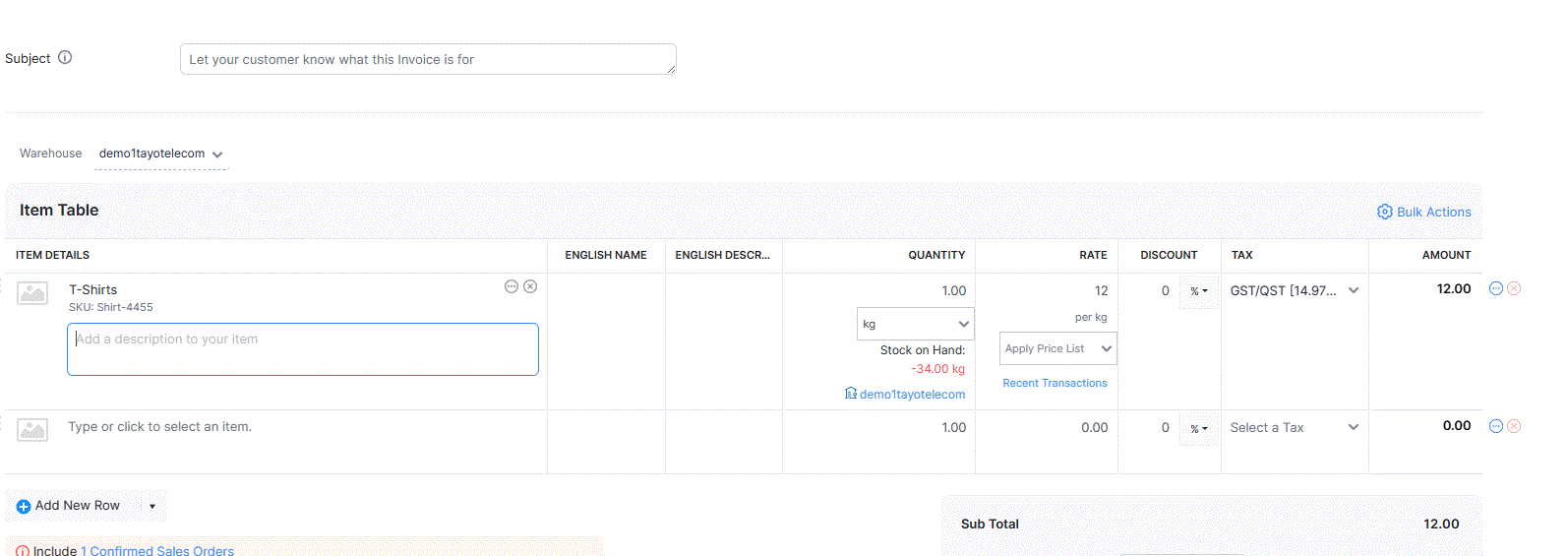Click the plus icon on Add New Row
The width and height of the screenshot is (1568, 556).
tap(24, 506)
